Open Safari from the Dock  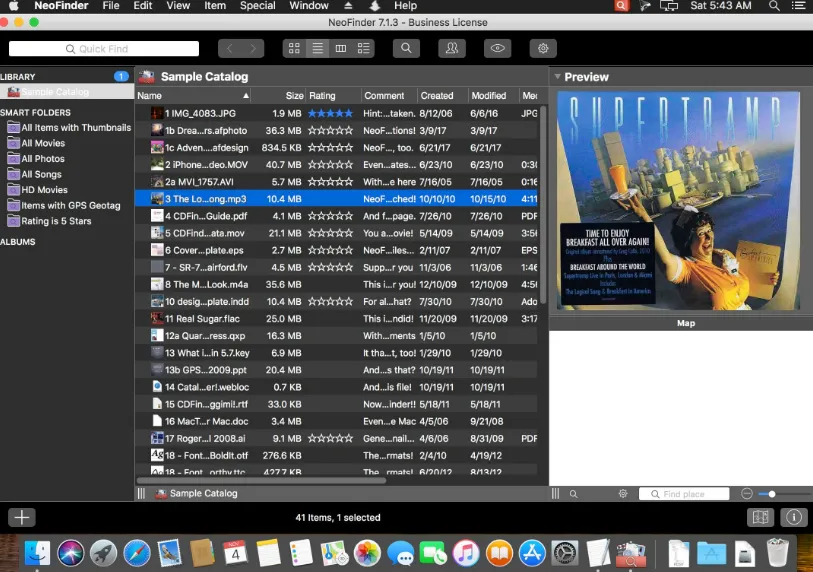(137, 553)
